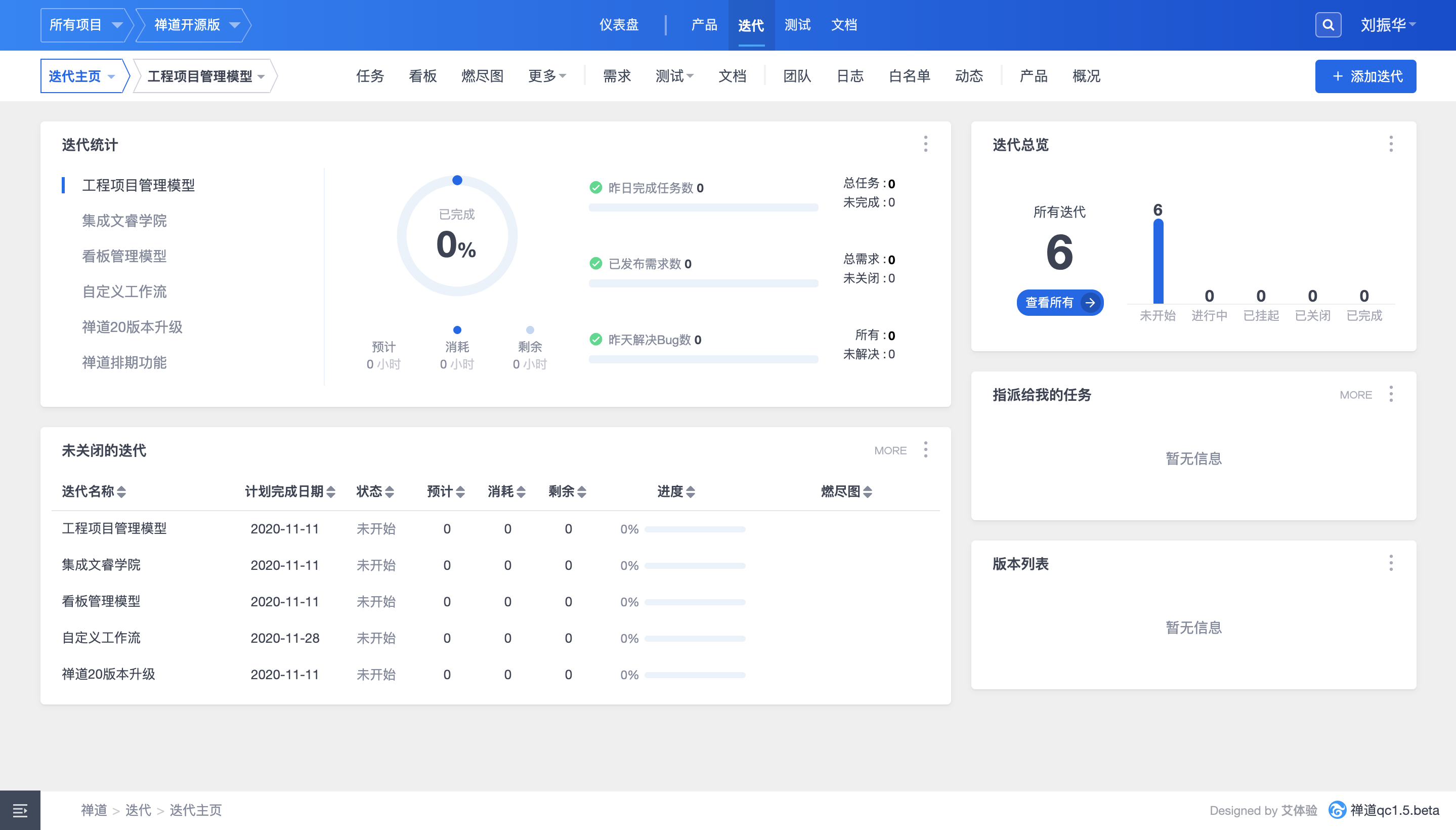Open the 燃尽图 menu item

pyautogui.click(x=482, y=76)
